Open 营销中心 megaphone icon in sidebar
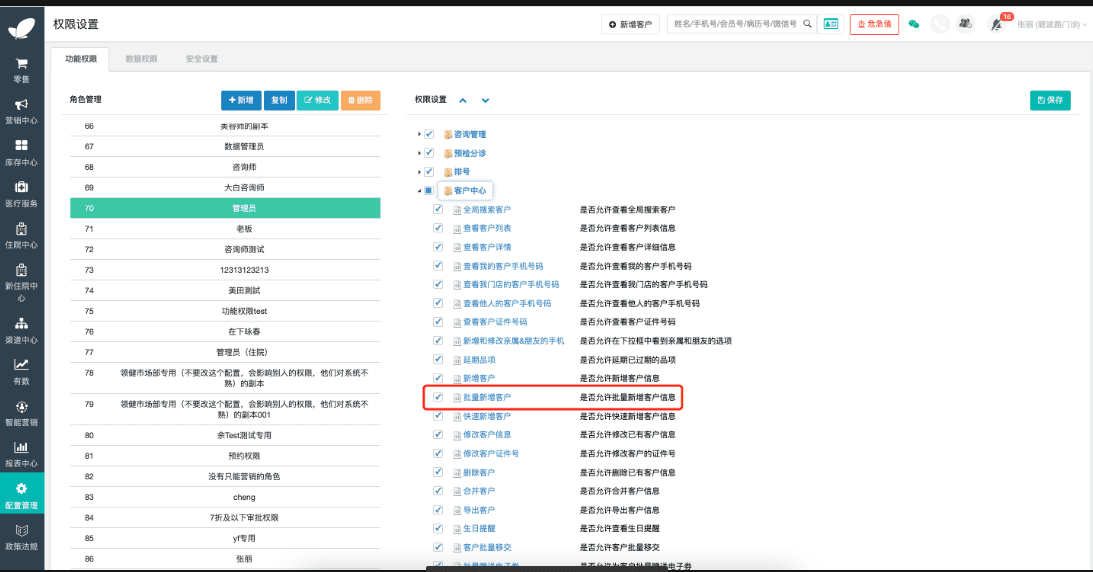The image size is (1093, 572). pos(21,110)
